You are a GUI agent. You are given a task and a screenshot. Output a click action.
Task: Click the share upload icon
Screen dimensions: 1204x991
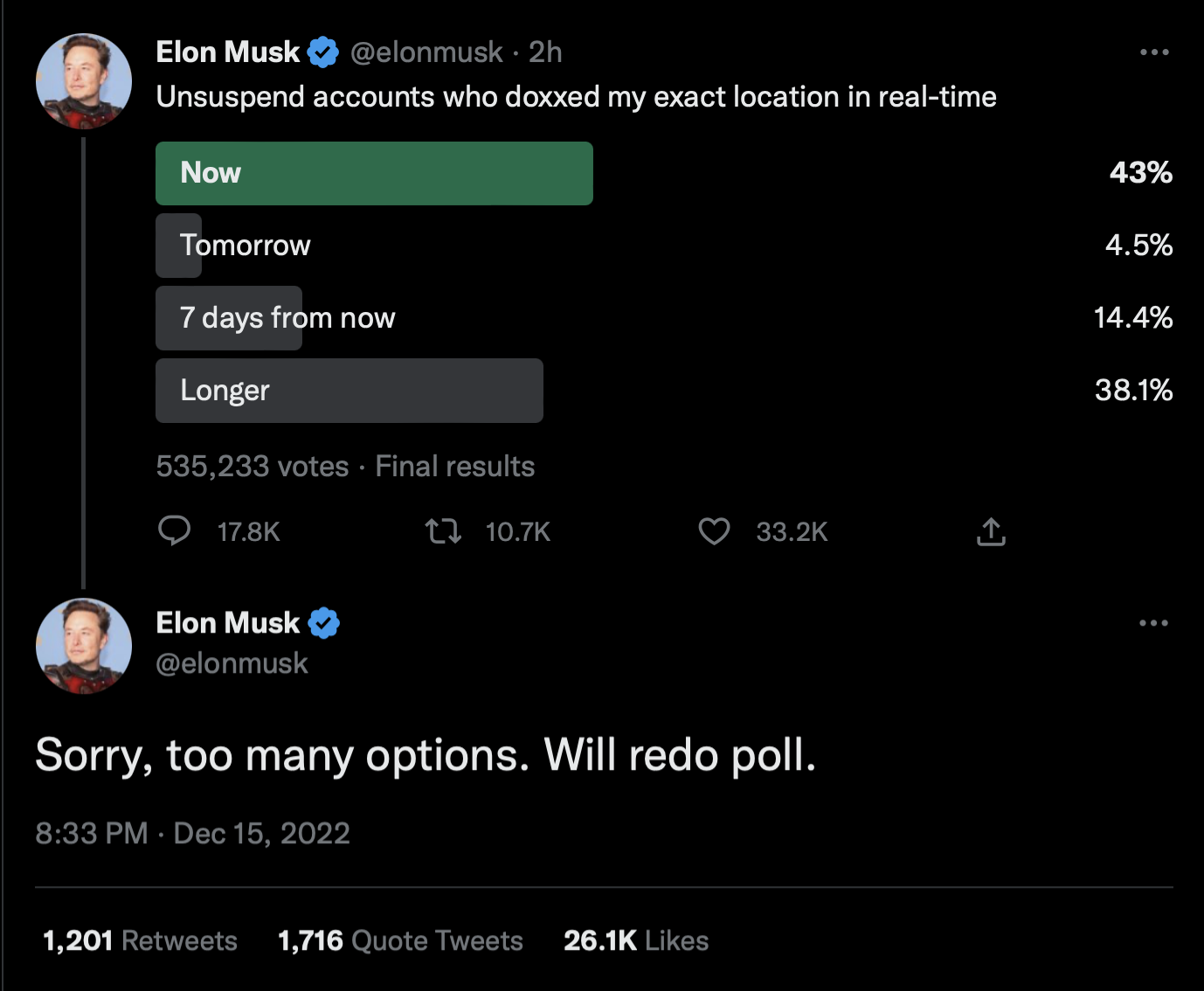[x=991, y=531]
